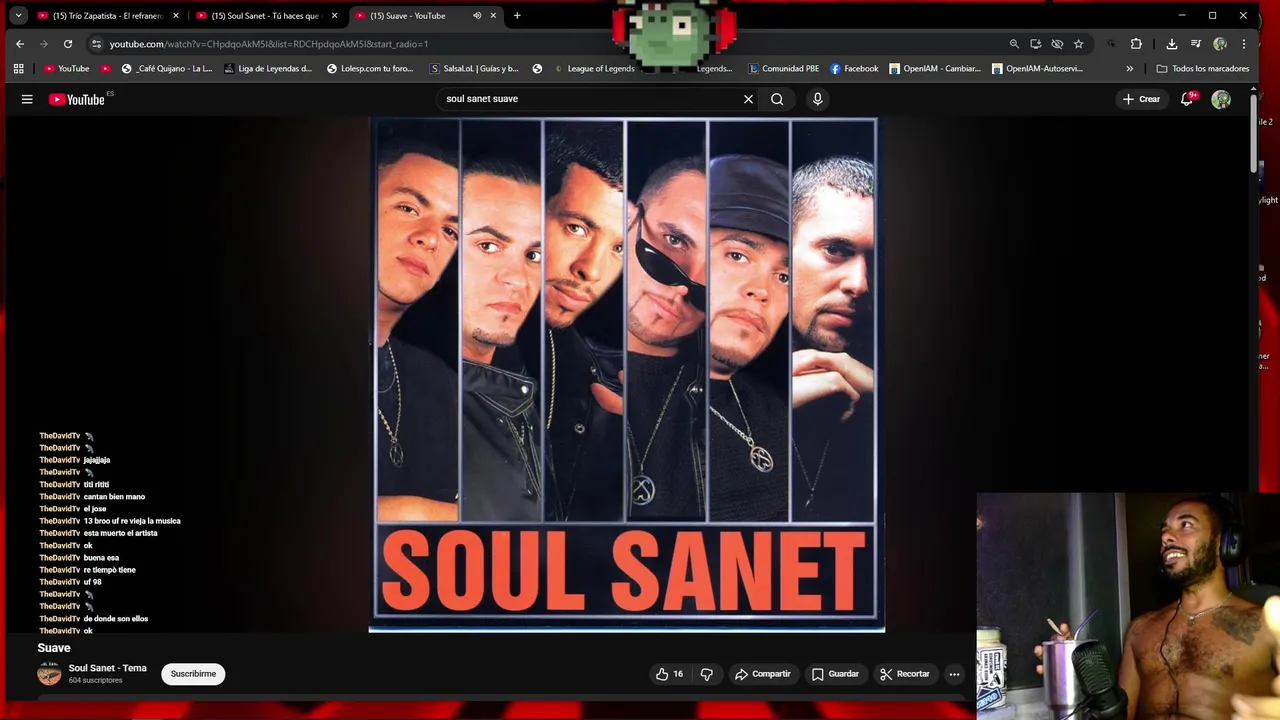This screenshot has width=1280, height=720.
Task: Install app via the address bar icon
Action: coord(1035,44)
